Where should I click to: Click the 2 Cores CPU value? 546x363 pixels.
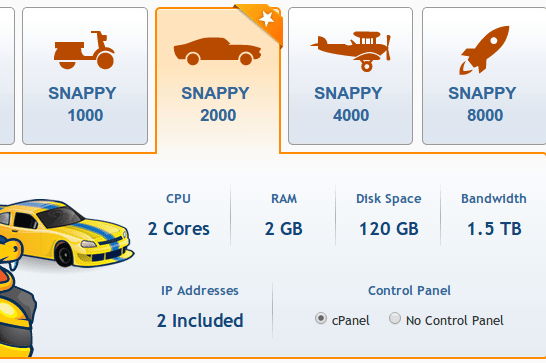(179, 229)
